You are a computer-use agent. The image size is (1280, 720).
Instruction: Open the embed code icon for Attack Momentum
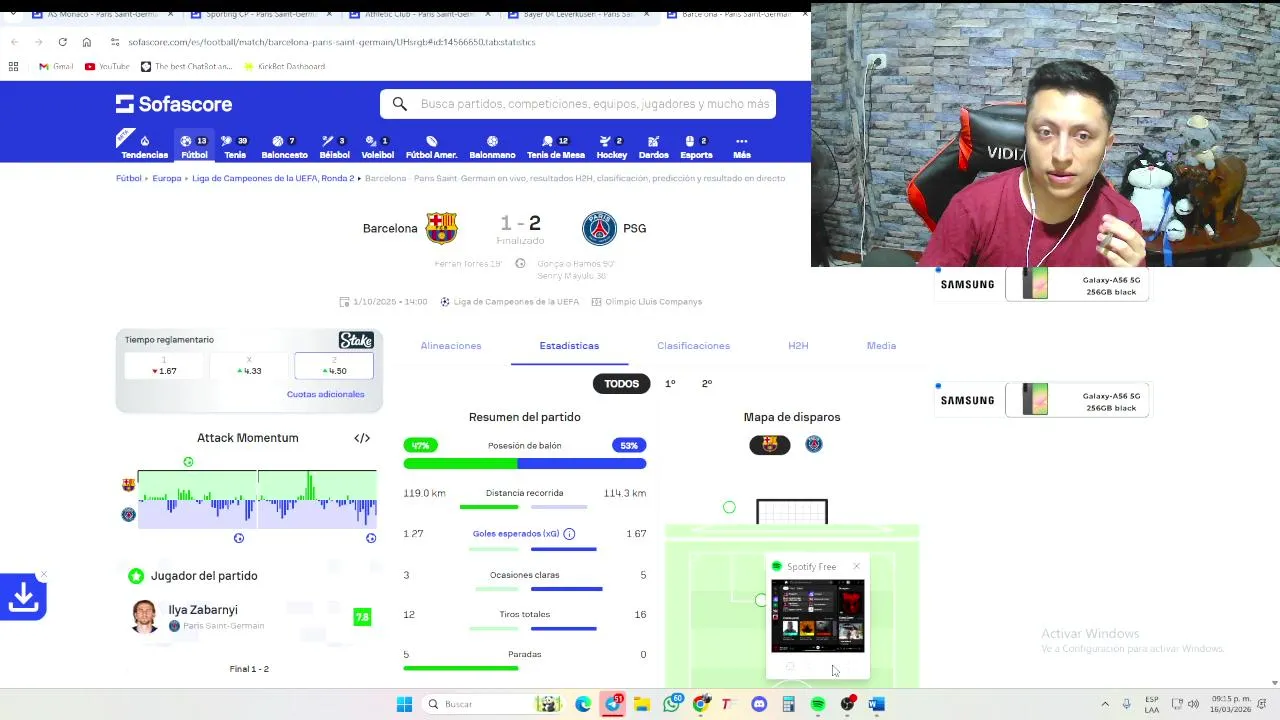coord(362,438)
